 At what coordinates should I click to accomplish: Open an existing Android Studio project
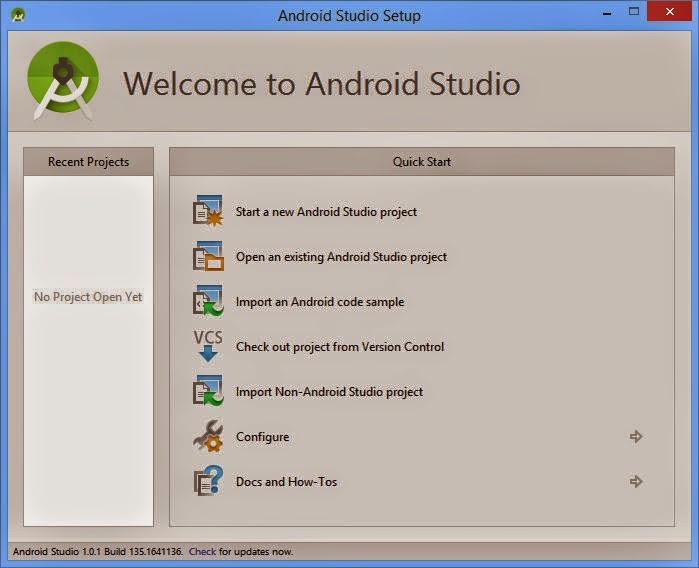pyautogui.click(x=341, y=257)
